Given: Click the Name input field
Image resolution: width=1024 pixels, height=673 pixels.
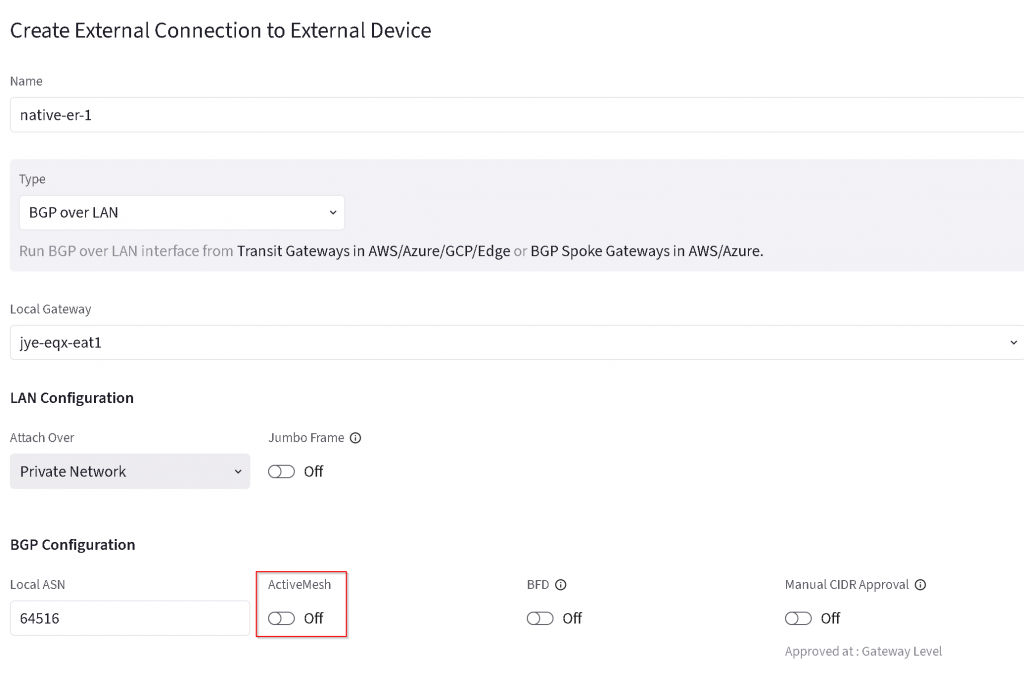Looking at the screenshot, I should click(515, 115).
